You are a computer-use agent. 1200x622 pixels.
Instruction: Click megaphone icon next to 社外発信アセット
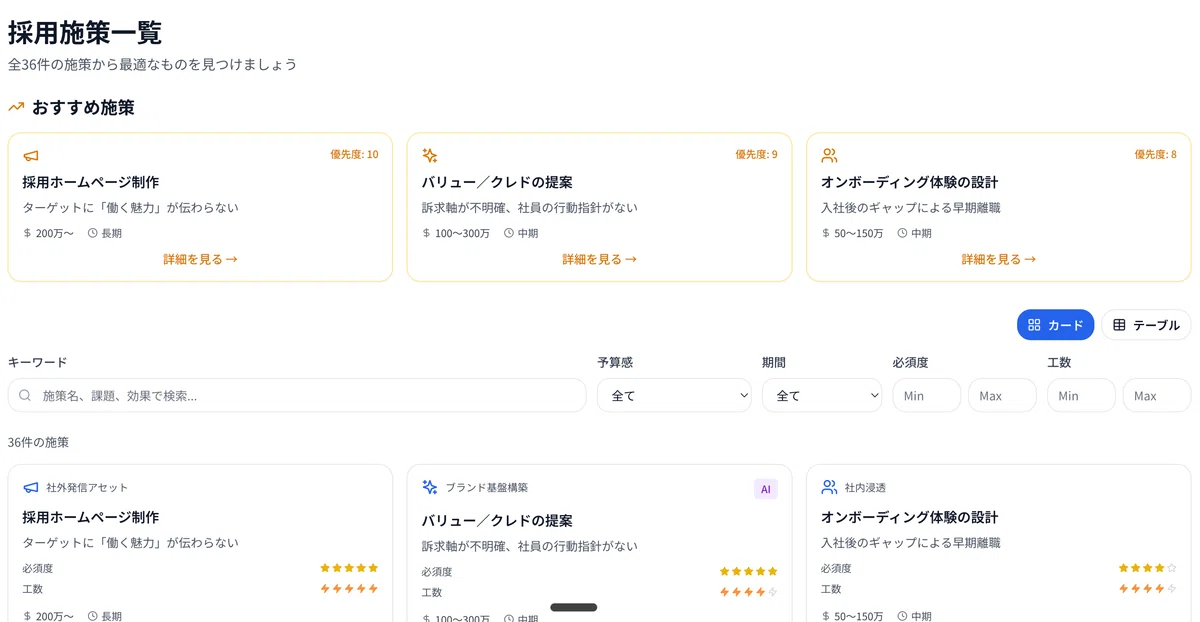31,488
